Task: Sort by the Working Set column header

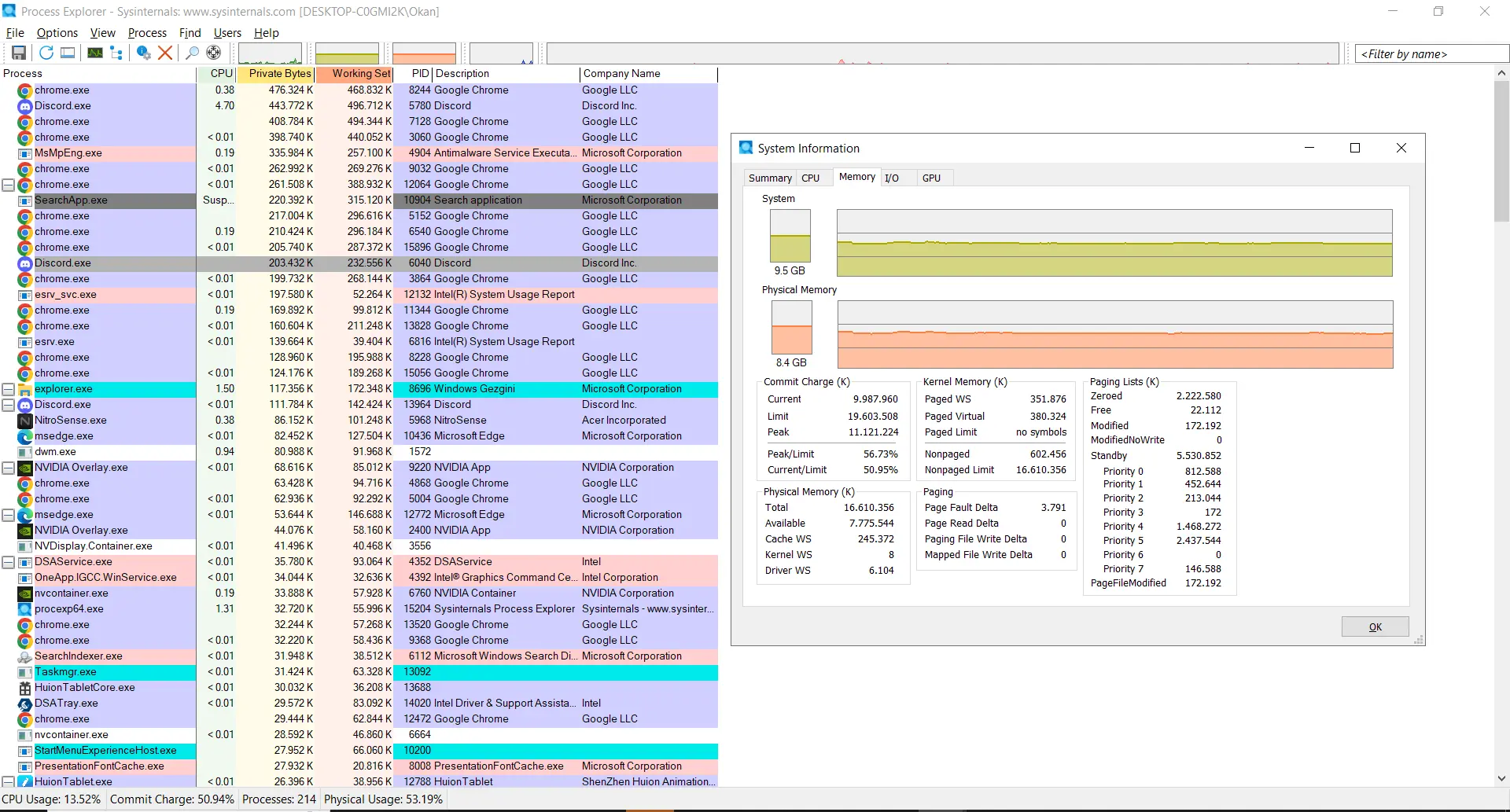Action: click(355, 74)
